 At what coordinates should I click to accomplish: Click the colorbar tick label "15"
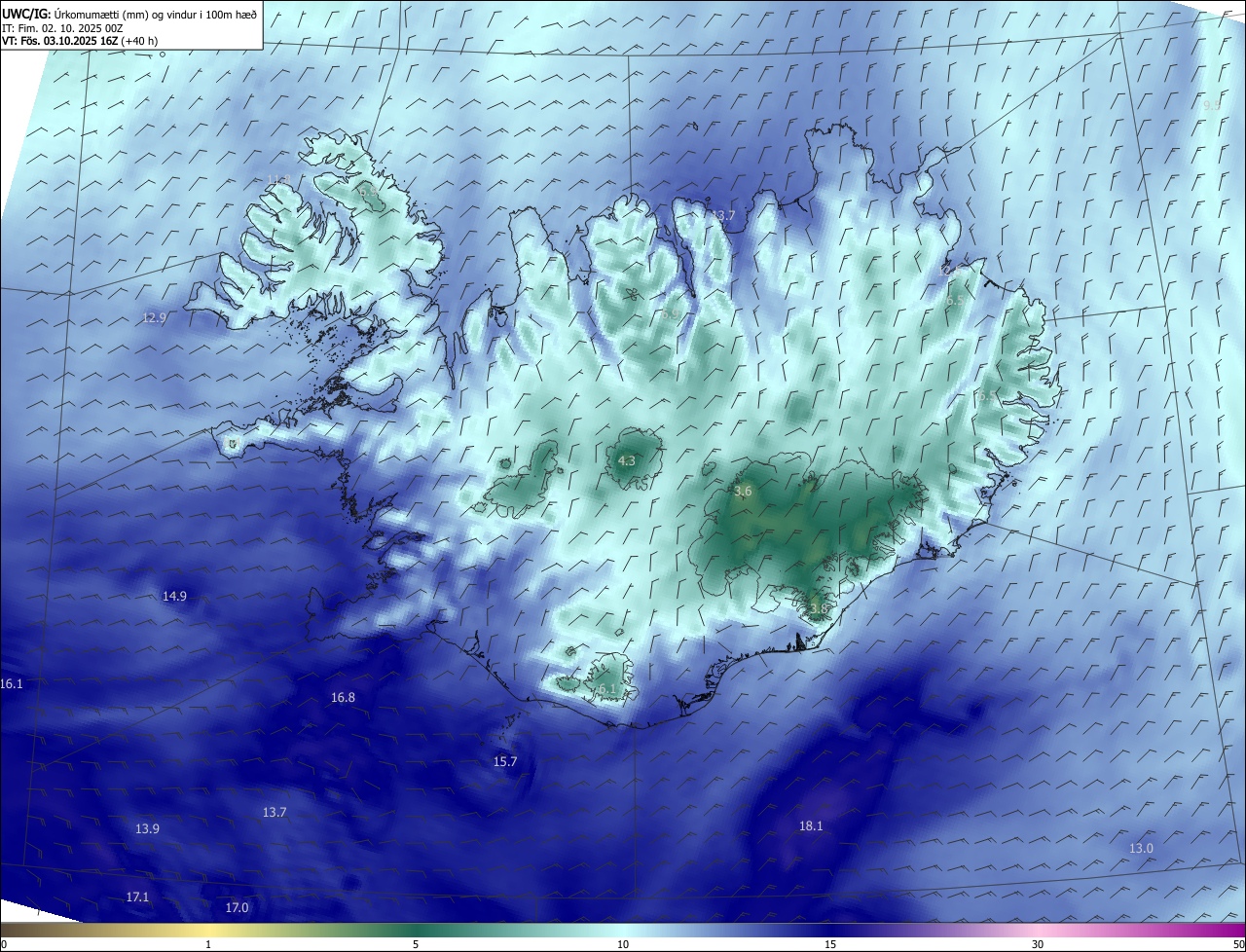(830, 944)
